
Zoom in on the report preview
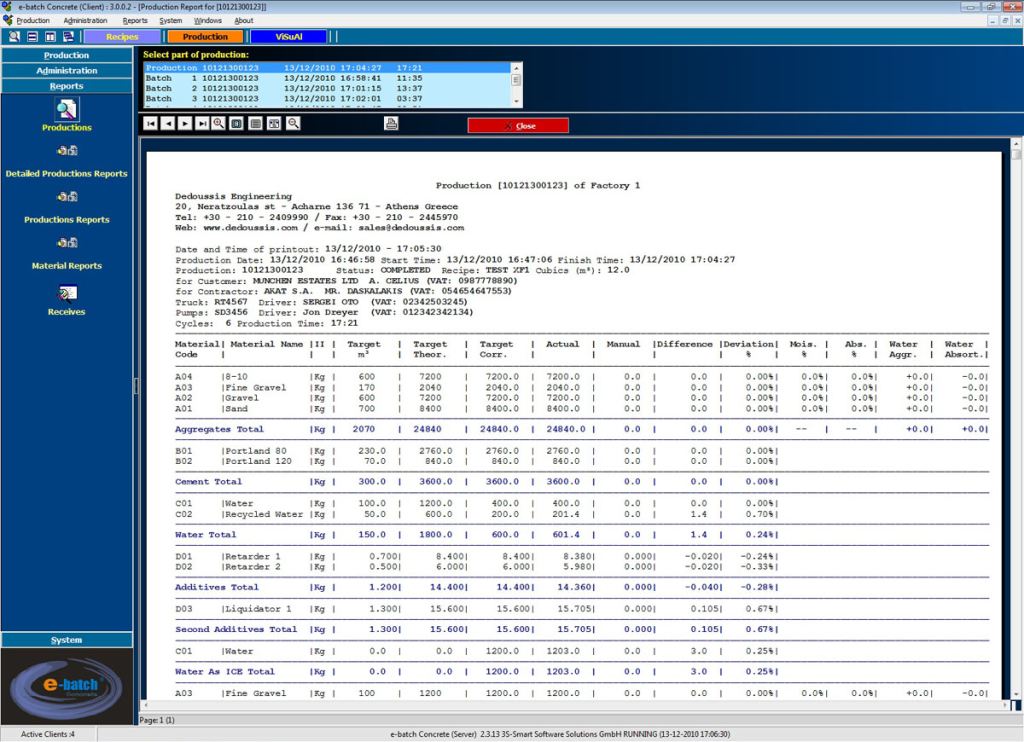pos(219,123)
